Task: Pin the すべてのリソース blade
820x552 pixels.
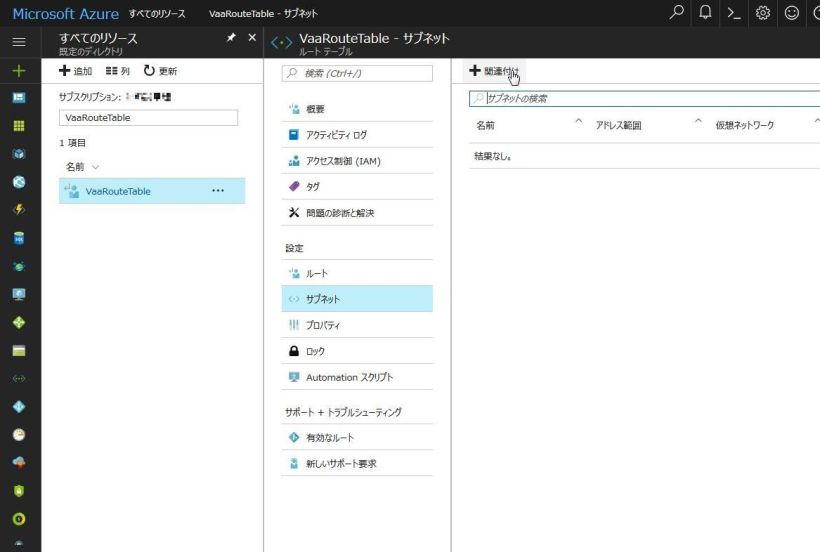Action: tap(231, 37)
